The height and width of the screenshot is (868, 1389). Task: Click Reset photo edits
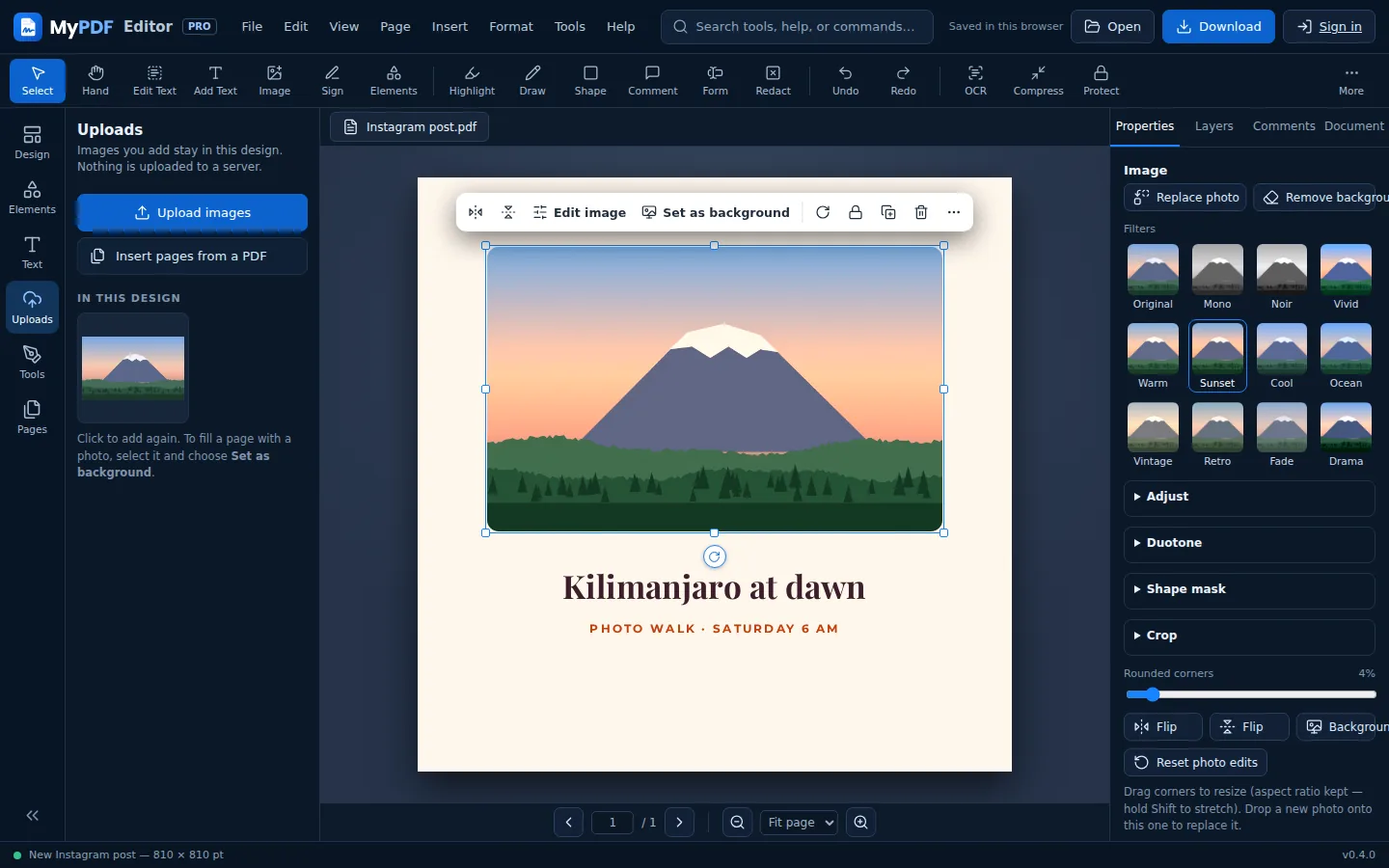pos(1195,763)
